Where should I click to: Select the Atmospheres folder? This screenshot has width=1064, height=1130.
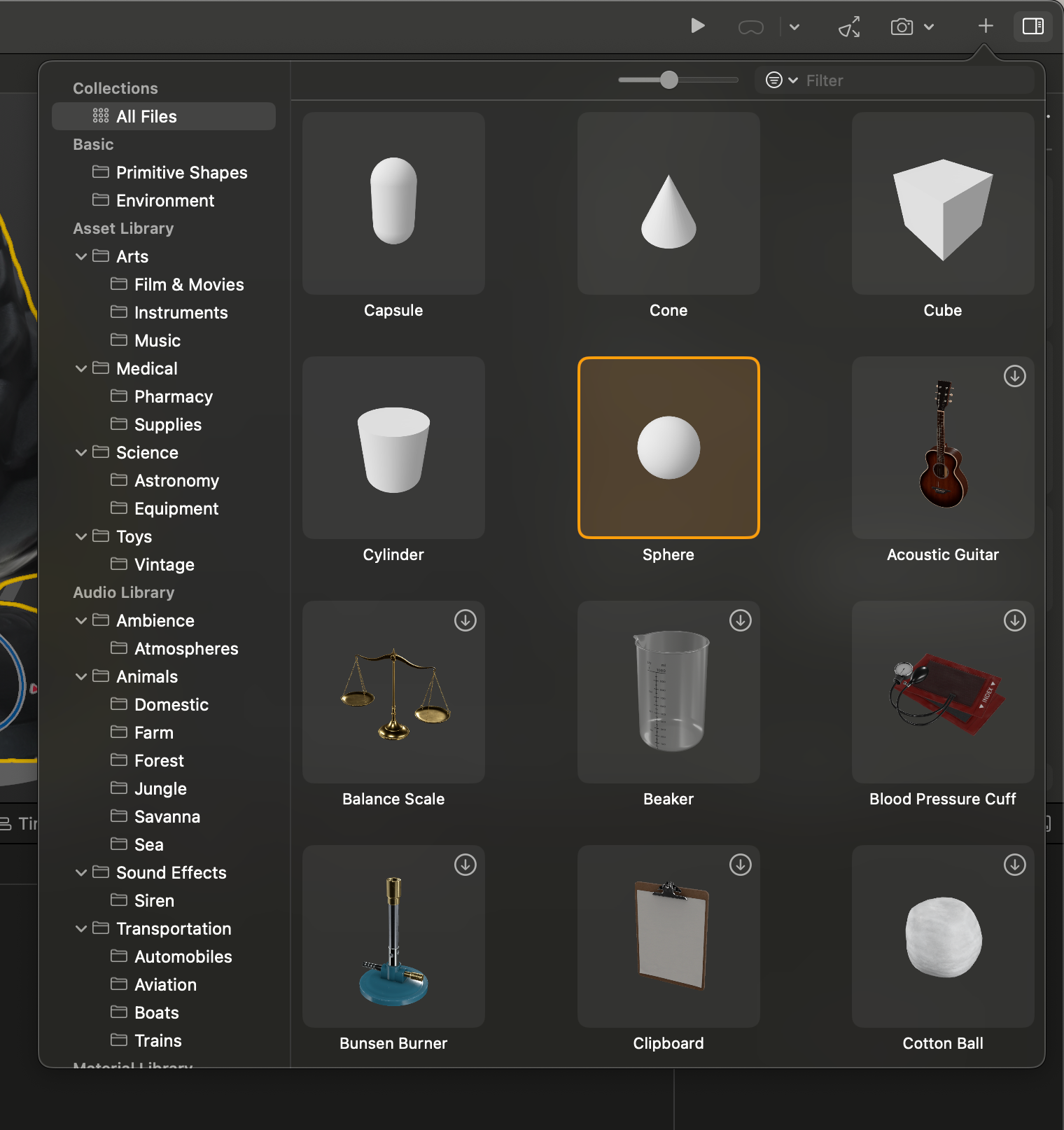point(174,648)
